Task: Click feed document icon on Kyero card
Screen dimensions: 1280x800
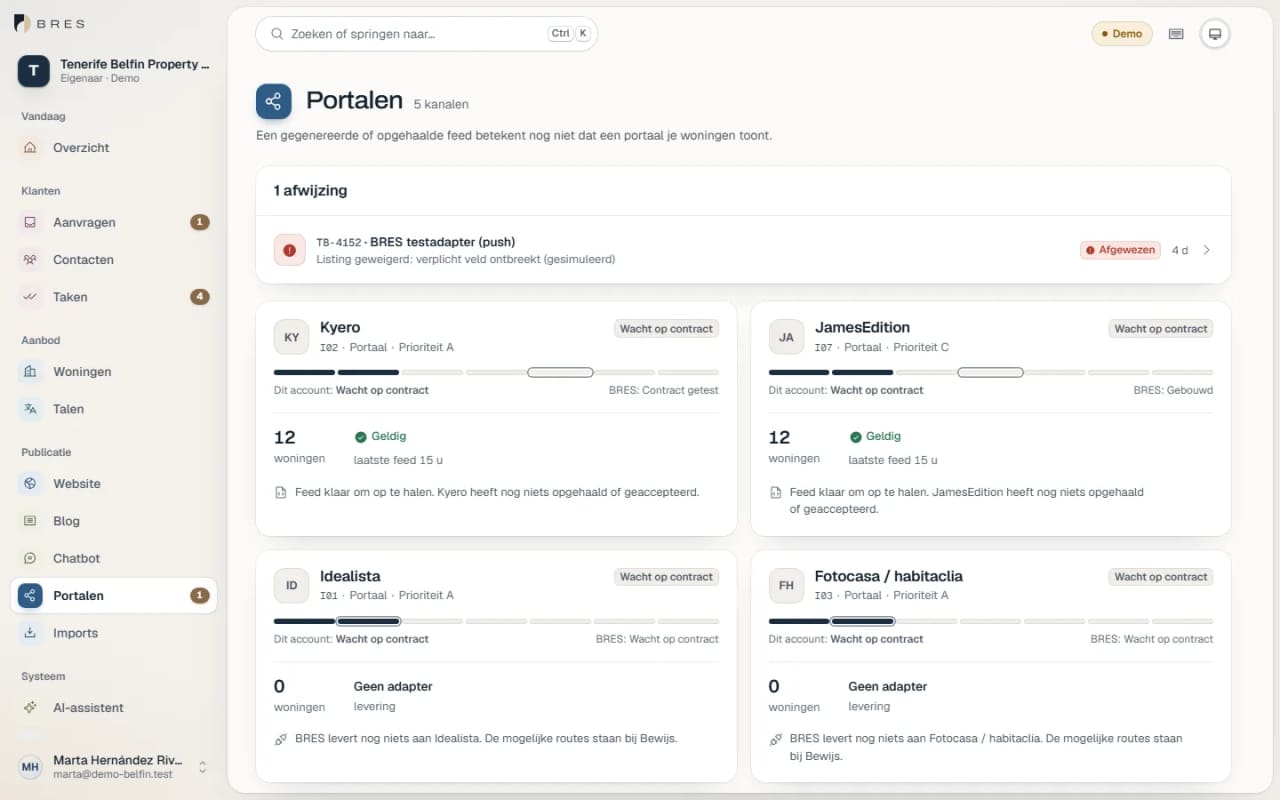Action: 281,492
